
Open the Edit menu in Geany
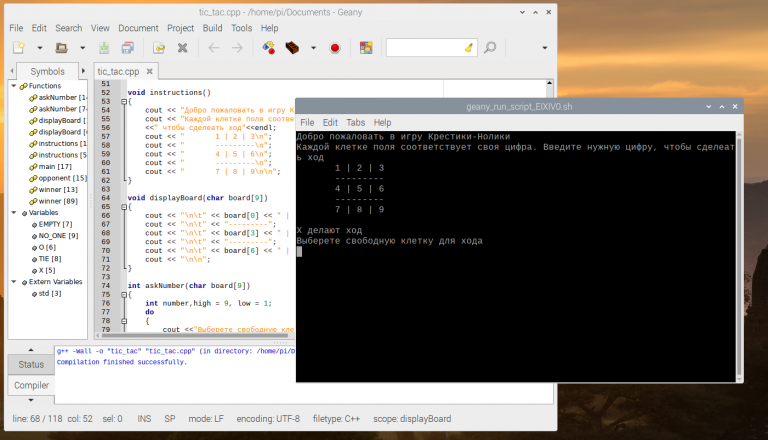pos(39,28)
